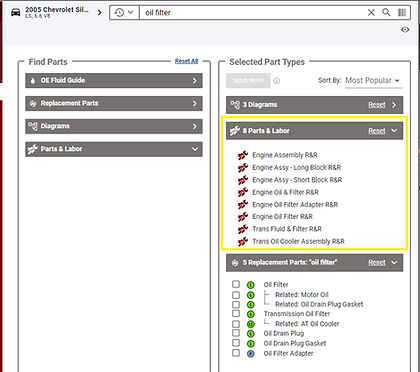Image resolution: width=420 pixels, height=372 pixels.
Task: Reset the 3 Diagrams selection
Action: point(377,105)
